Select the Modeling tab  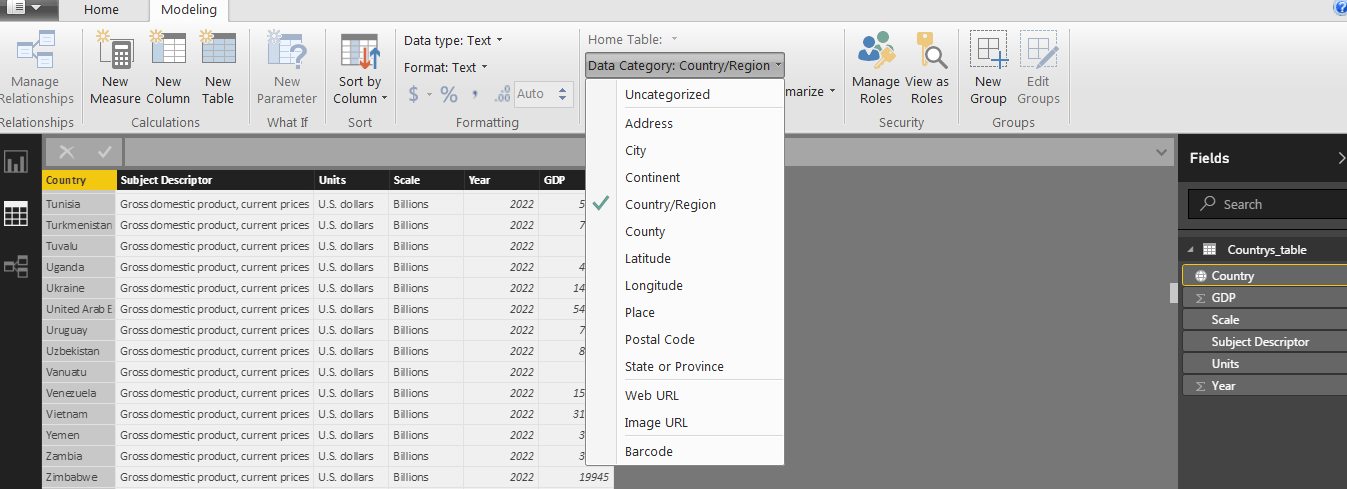[x=188, y=10]
